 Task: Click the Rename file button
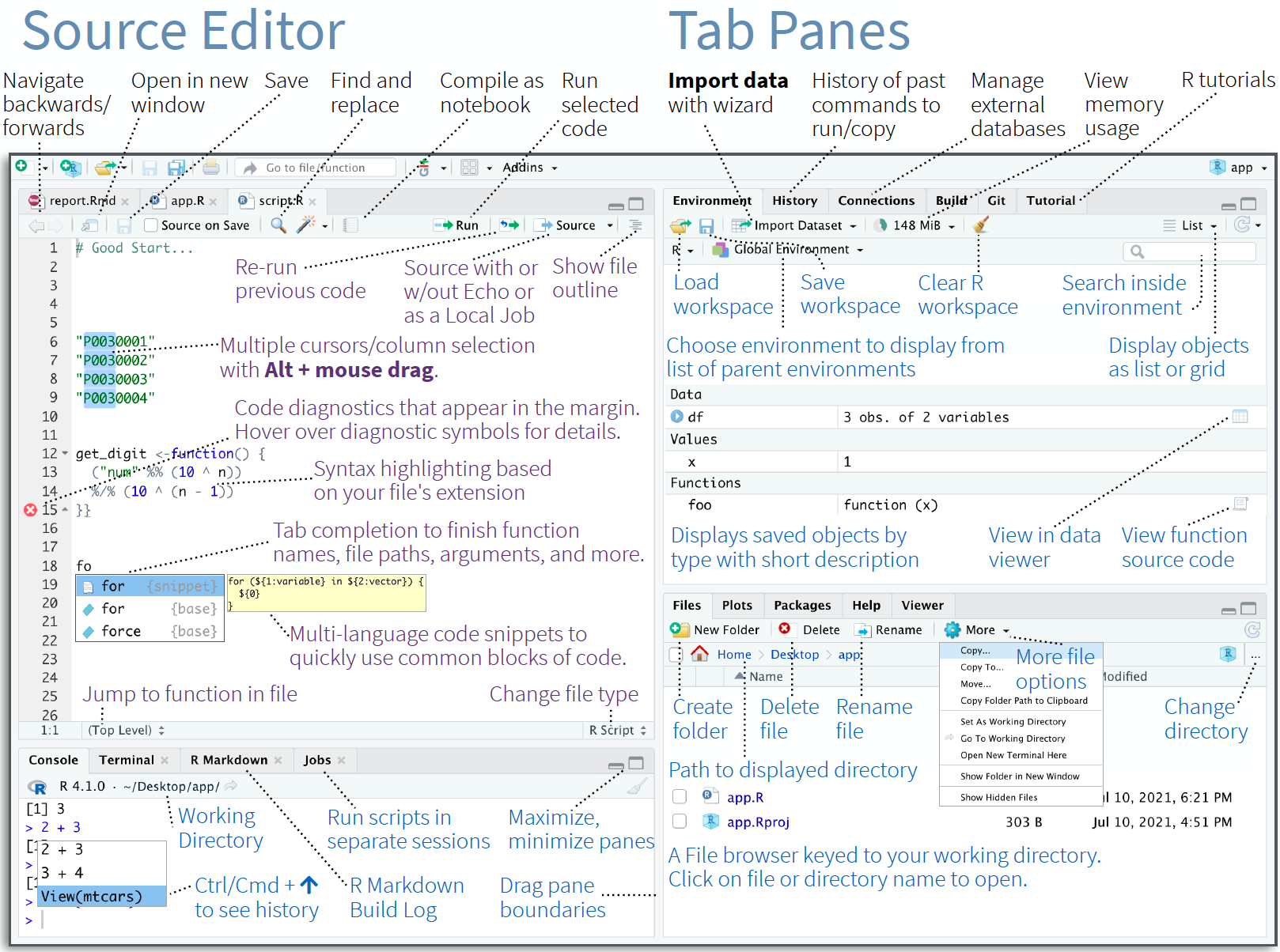888,629
